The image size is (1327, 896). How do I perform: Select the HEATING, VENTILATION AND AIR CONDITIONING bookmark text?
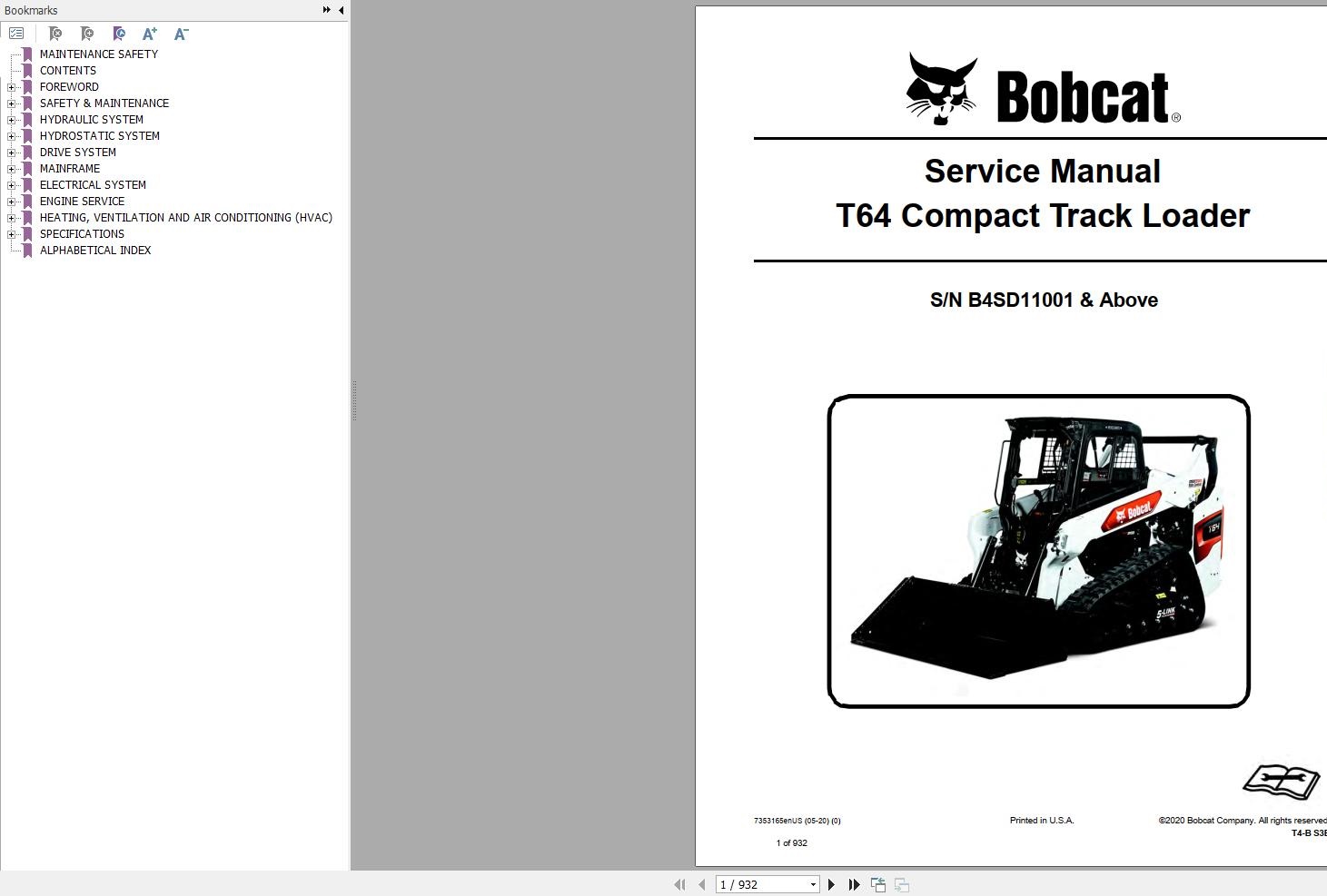pyautogui.click(x=185, y=218)
